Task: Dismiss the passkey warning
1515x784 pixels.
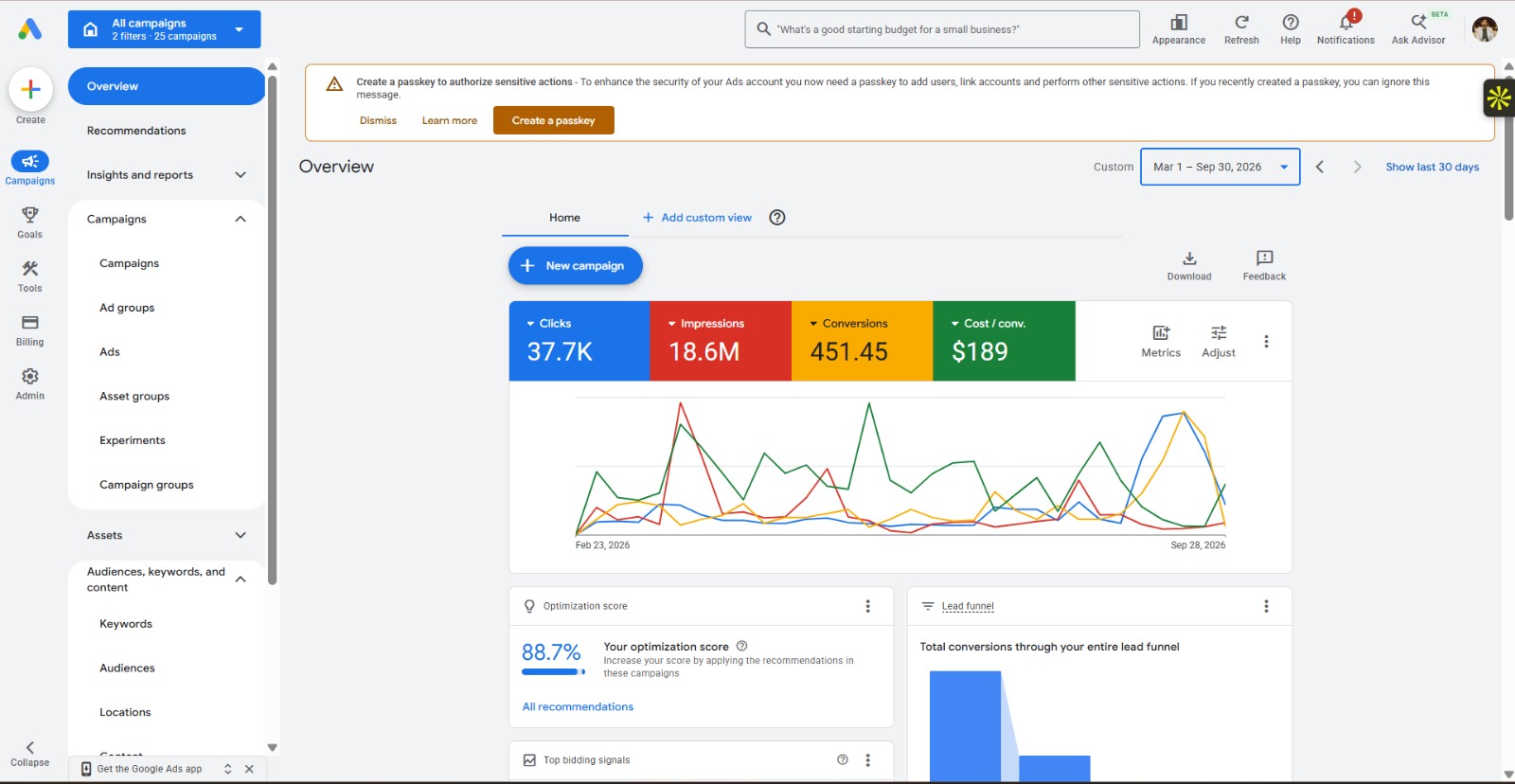Action: (378, 120)
